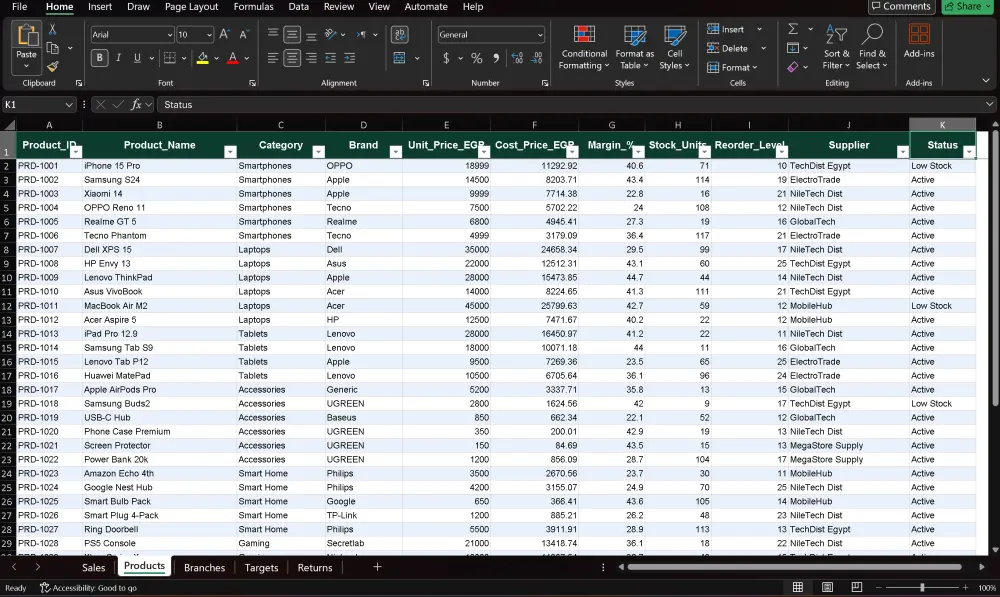
Task: Open the Add-ins button
Action: (x=919, y=41)
